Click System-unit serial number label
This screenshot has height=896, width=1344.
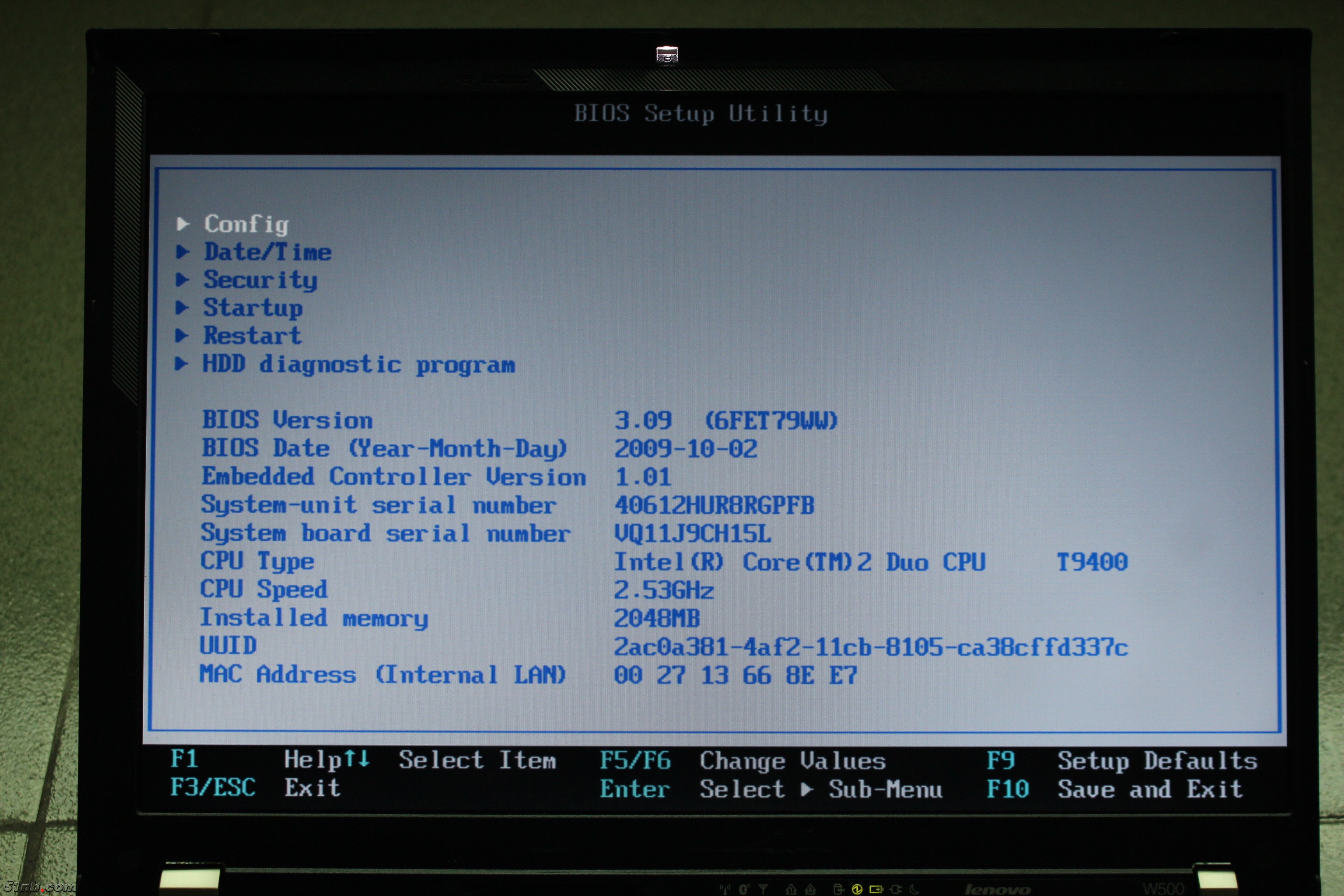pos(378,505)
